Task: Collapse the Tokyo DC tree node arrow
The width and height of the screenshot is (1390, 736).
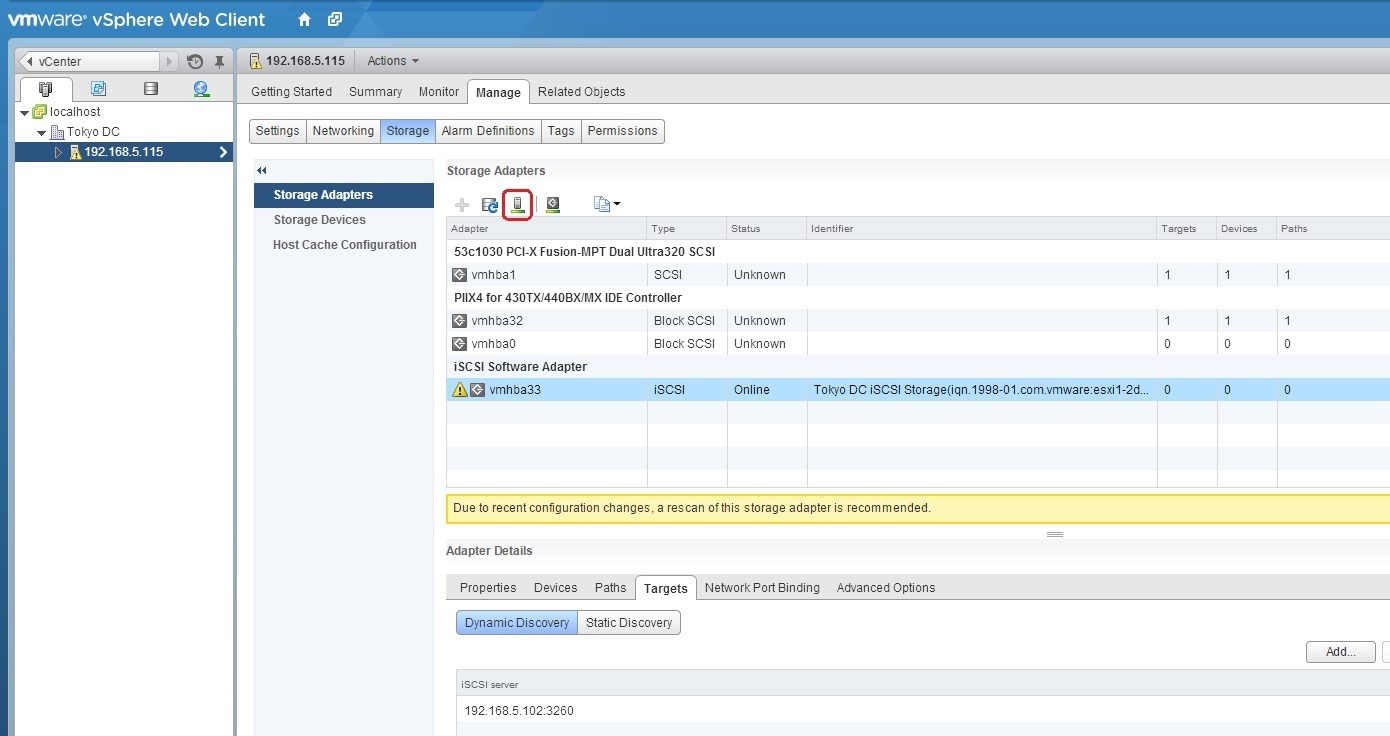Action: 42,133
